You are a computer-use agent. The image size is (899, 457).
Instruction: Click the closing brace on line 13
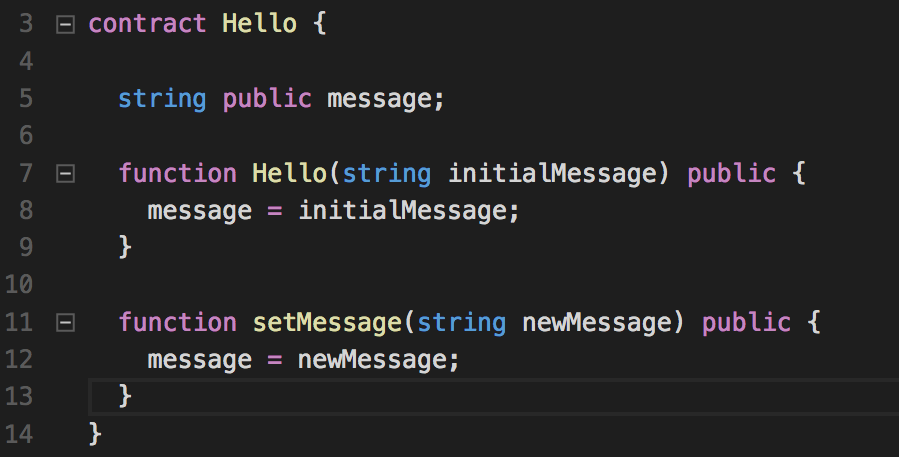(125, 396)
